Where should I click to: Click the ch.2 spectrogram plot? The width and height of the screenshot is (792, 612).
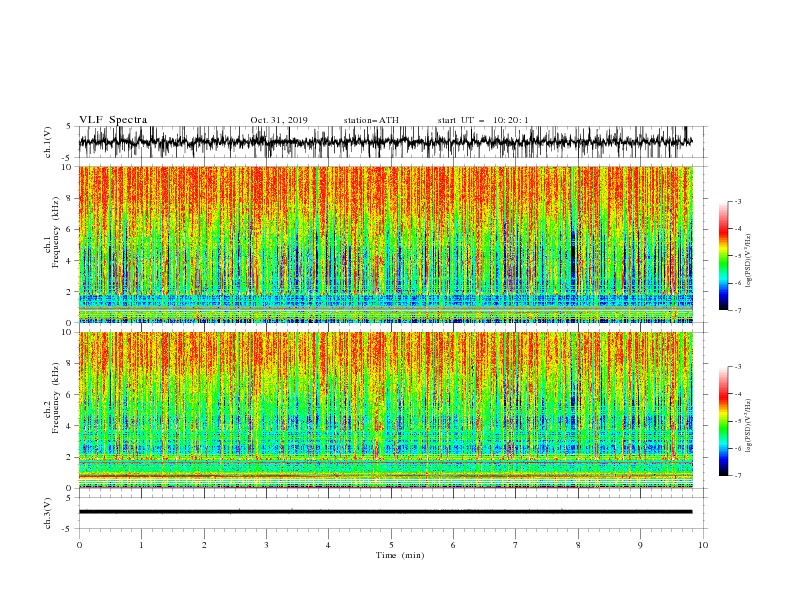386,410
